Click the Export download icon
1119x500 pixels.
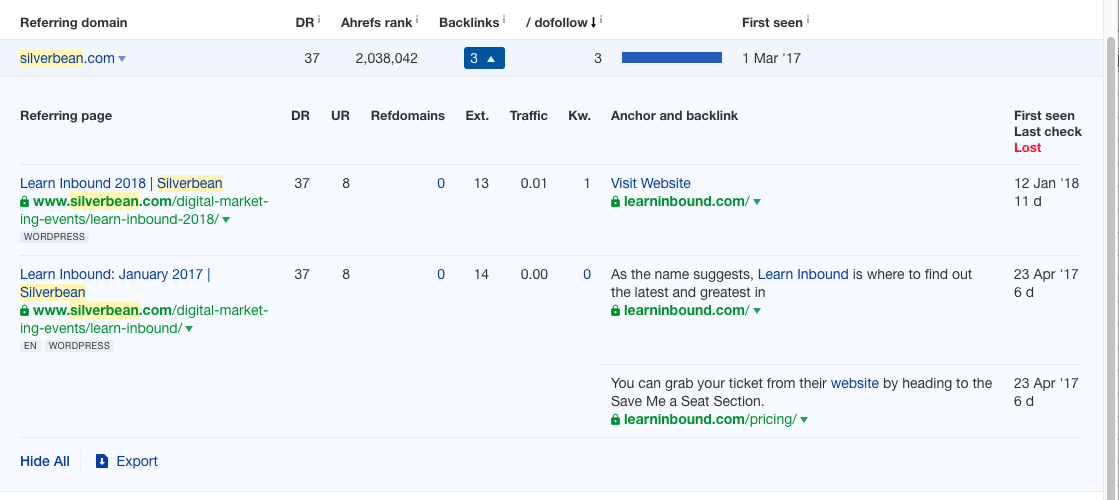tap(101, 461)
